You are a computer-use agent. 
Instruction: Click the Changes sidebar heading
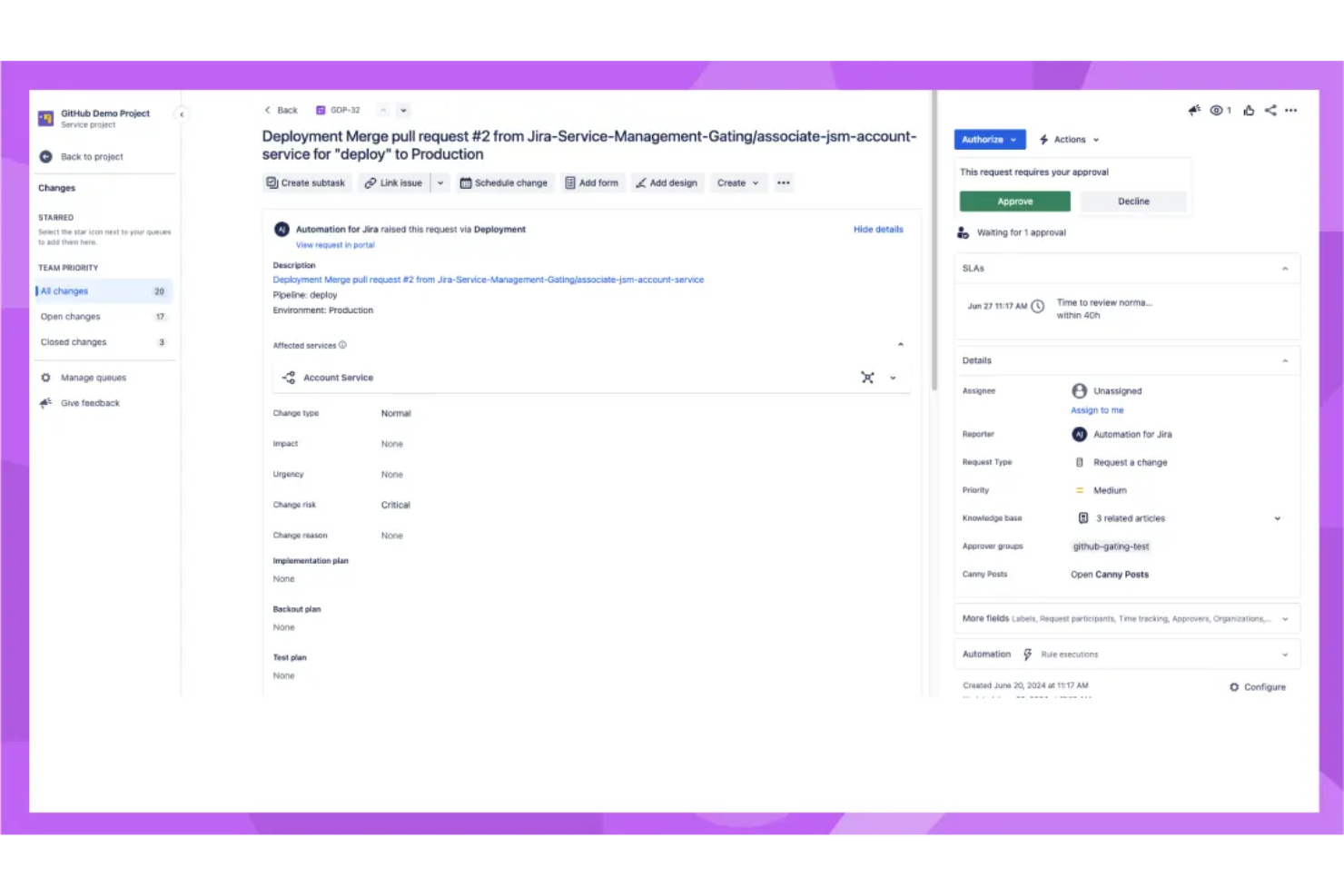(x=56, y=189)
